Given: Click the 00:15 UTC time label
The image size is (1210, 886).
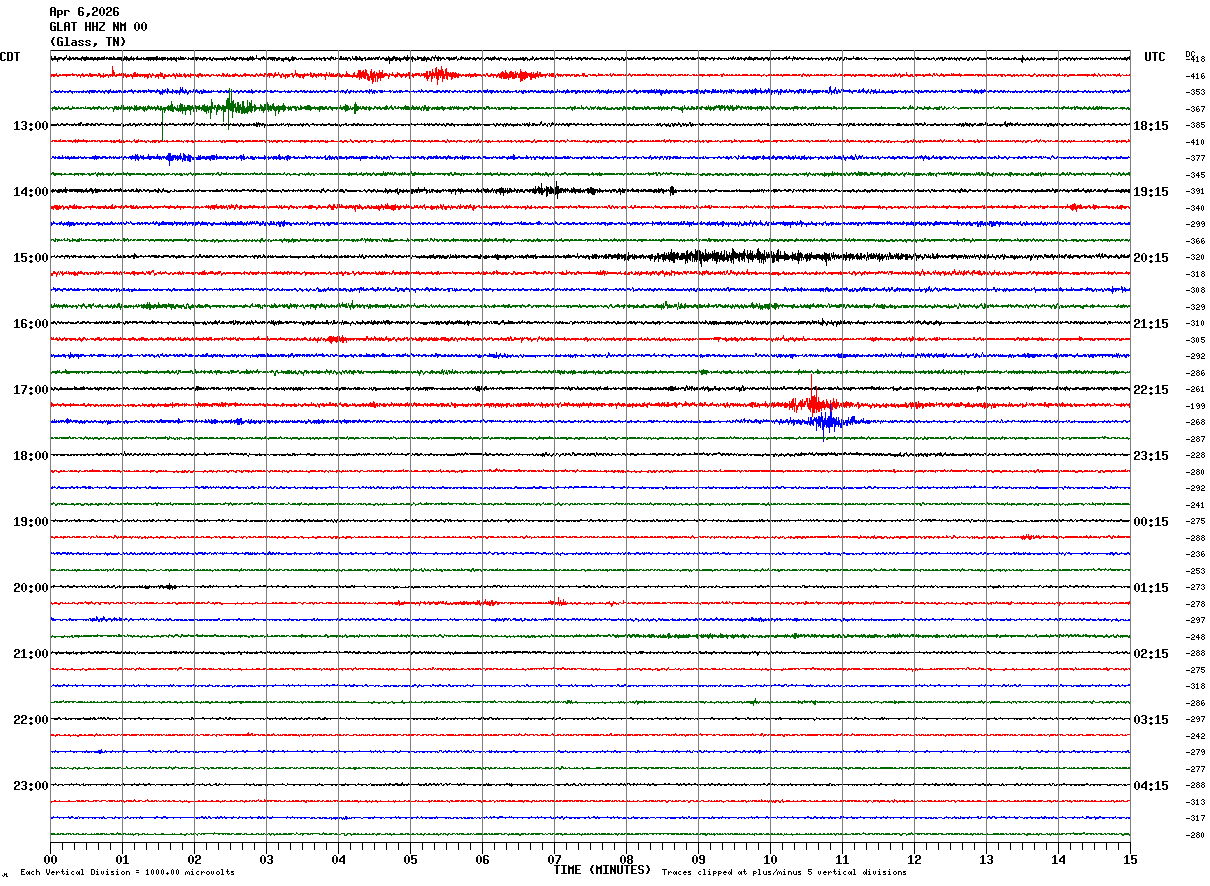Looking at the screenshot, I should click(1151, 522).
